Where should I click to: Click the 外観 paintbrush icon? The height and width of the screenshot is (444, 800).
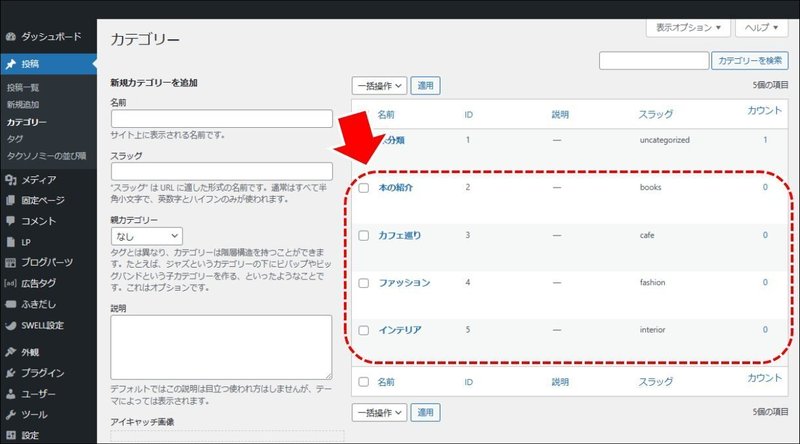tap(11, 352)
